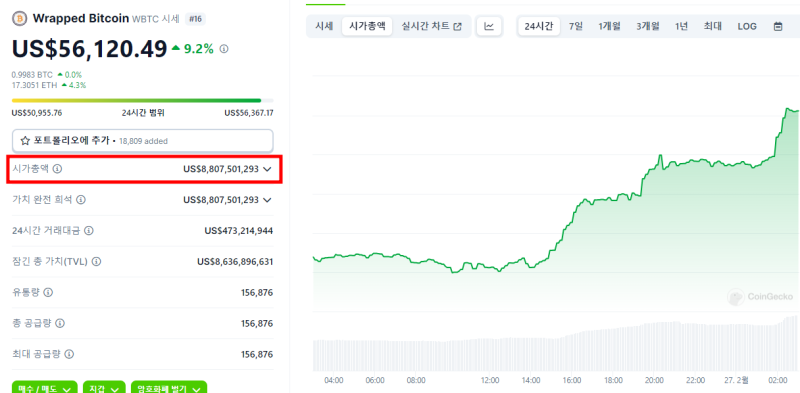Expand the 가치 완전 희석 value chevron
This screenshot has width=800, height=393.
pyautogui.click(x=267, y=200)
